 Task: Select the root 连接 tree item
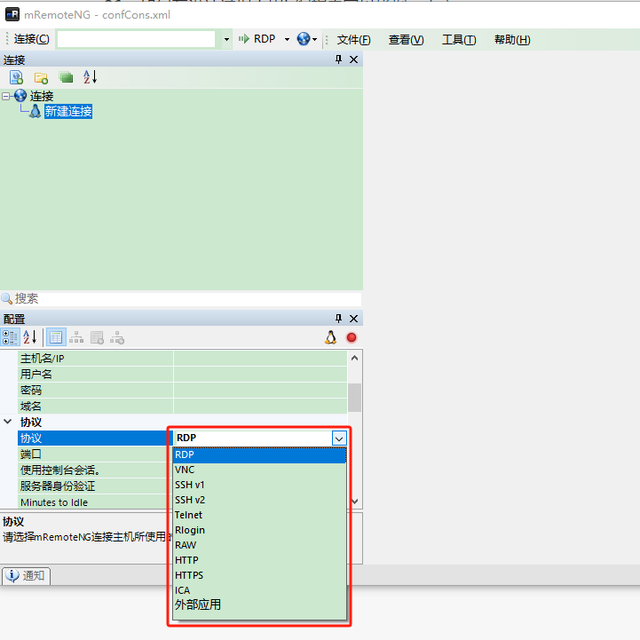pos(41,96)
